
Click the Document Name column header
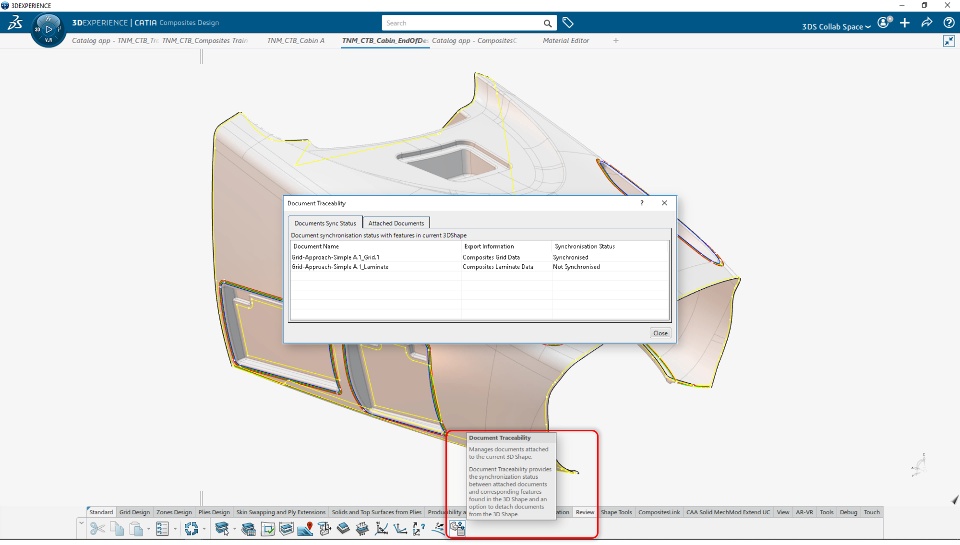pos(316,246)
